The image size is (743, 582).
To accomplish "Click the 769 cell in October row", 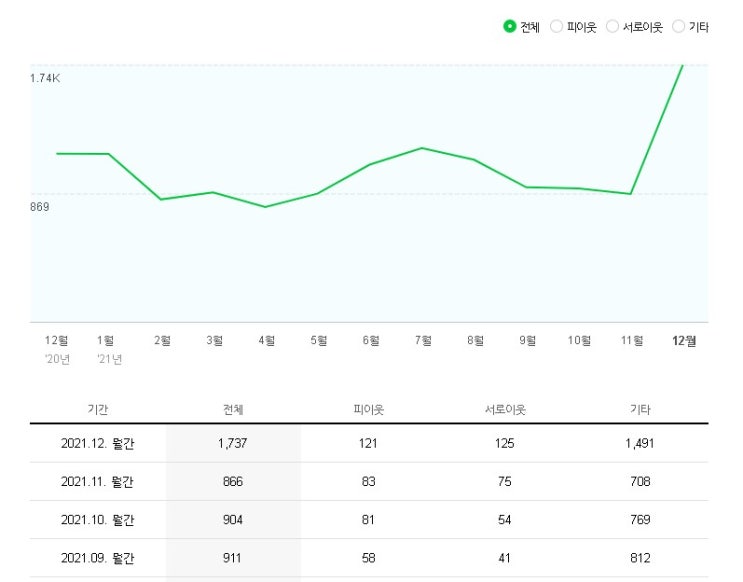I will pos(640,520).
